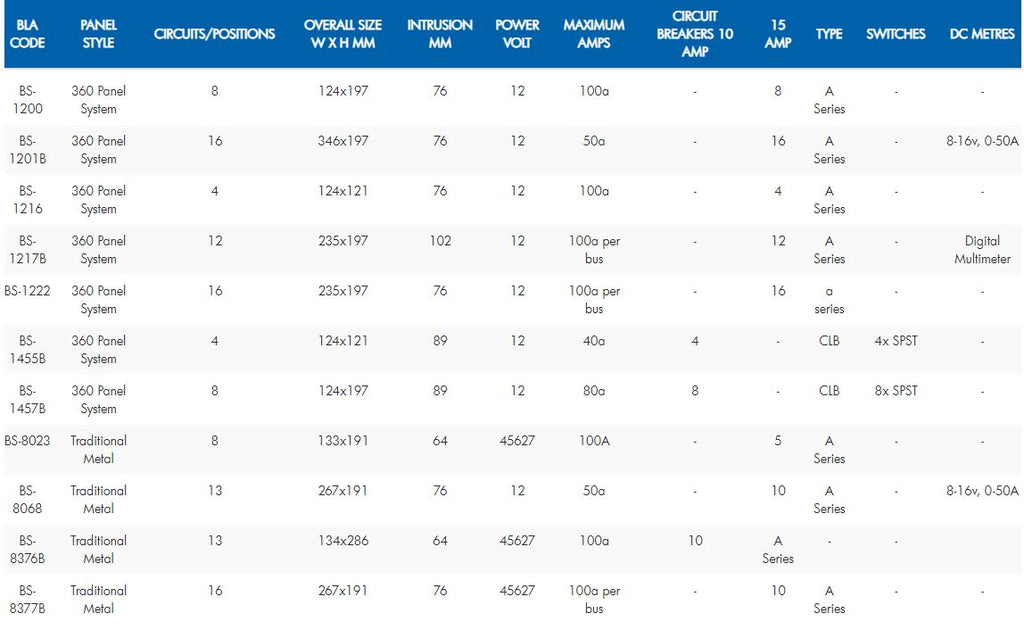Click the MAXIMUM AMPS header
This screenshot has width=1024, height=630.
click(594, 34)
